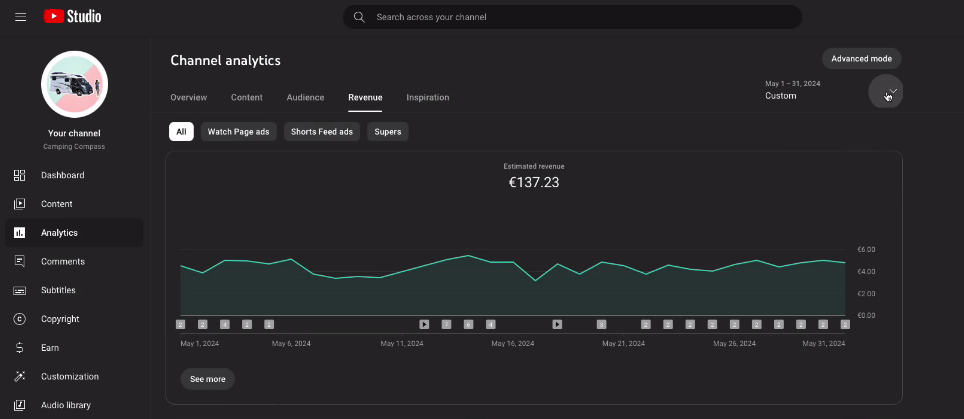
Task: Open Comments via its speech-bubble icon
Action: click(x=20, y=261)
